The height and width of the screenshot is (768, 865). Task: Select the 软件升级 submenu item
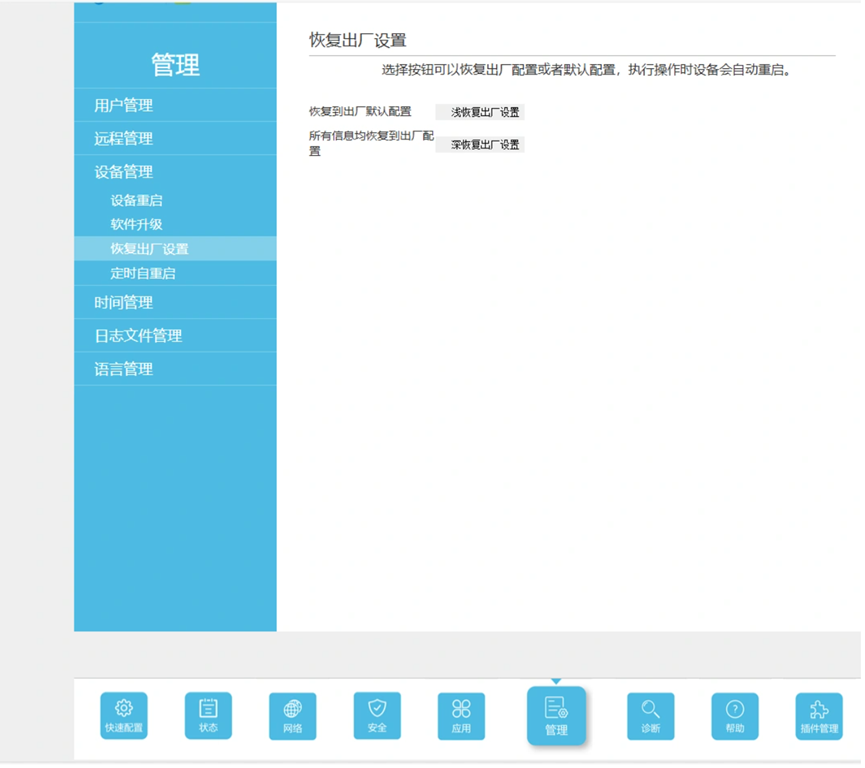137,225
